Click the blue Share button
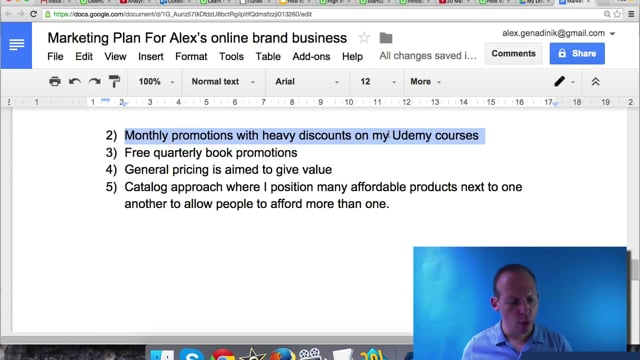 [577, 53]
